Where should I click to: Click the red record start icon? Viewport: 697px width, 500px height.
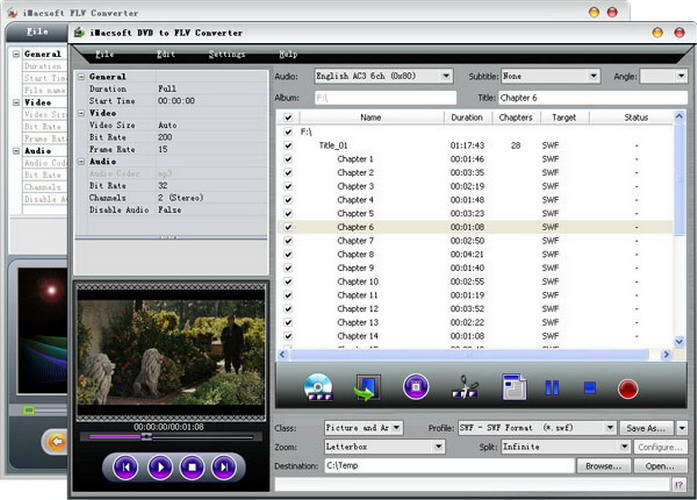click(x=628, y=387)
